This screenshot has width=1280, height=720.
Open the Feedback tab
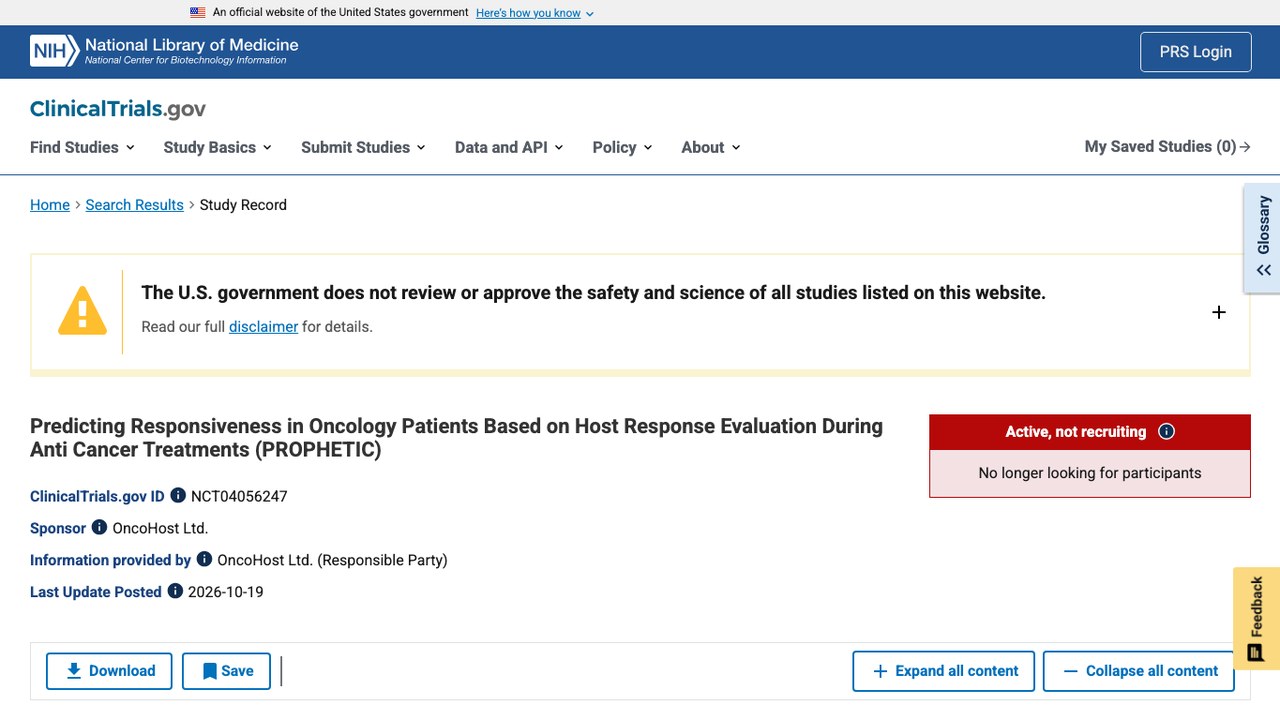1256,619
